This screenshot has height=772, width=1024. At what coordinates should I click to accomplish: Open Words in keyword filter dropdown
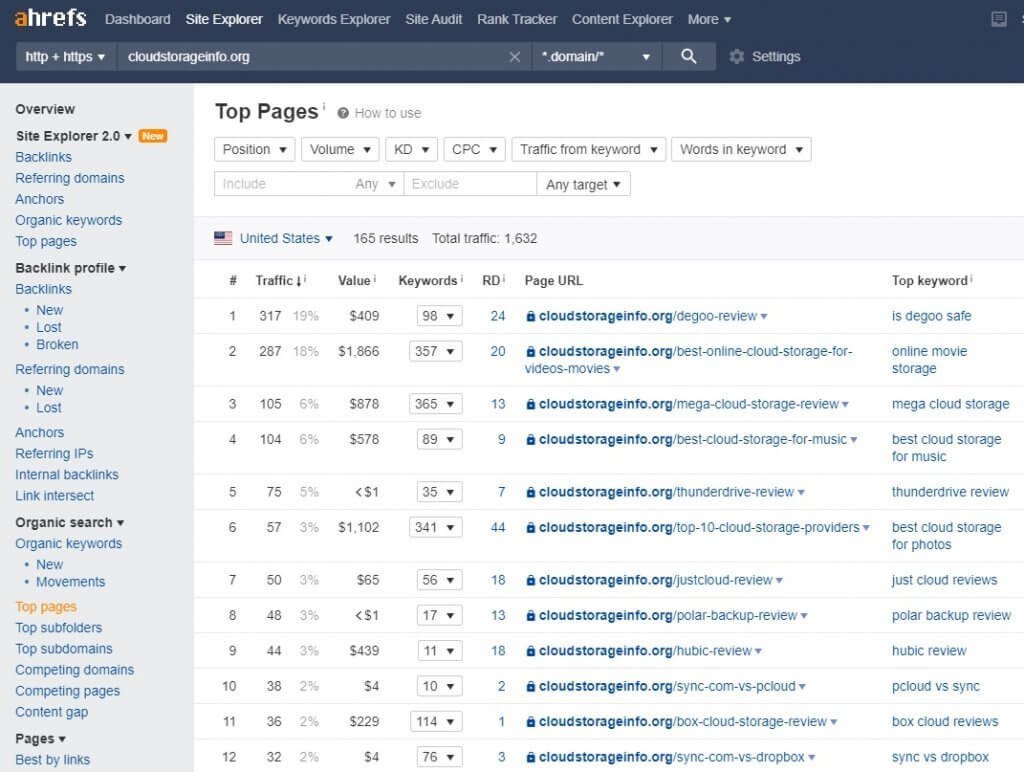point(741,150)
